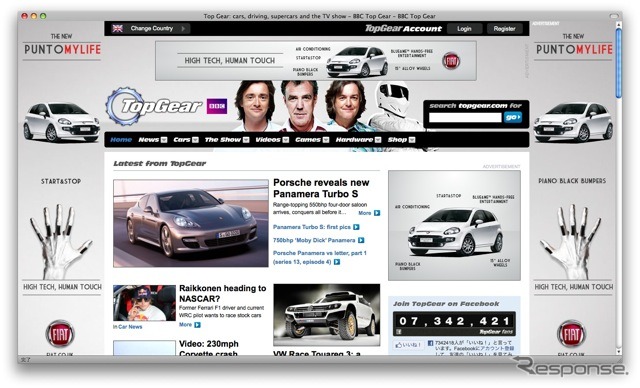
Task: Click the top 'High Tech, Human Touch' banner ad
Action: (316, 61)
